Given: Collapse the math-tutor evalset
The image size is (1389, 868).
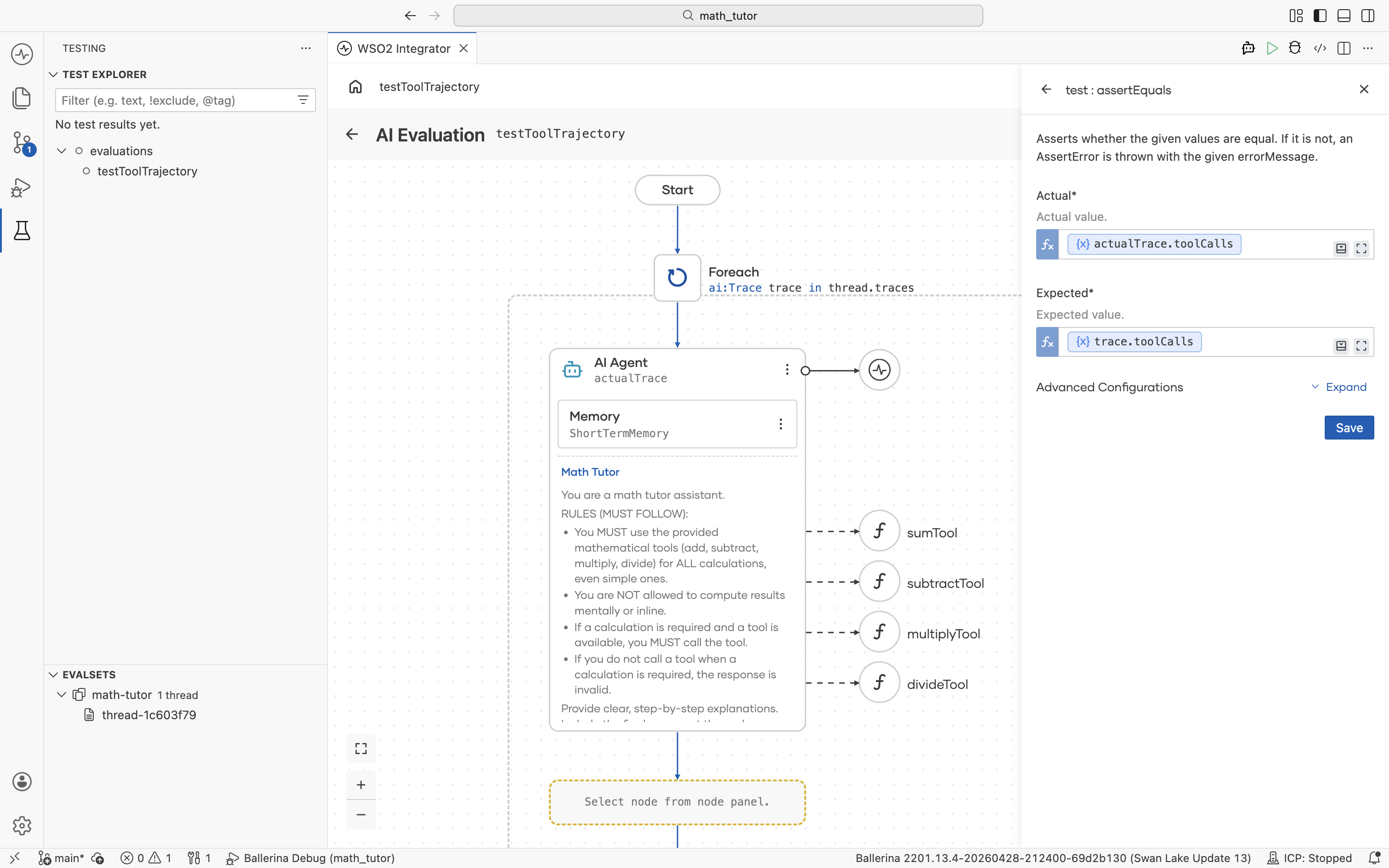Looking at the screenshot, I should 62,694.
